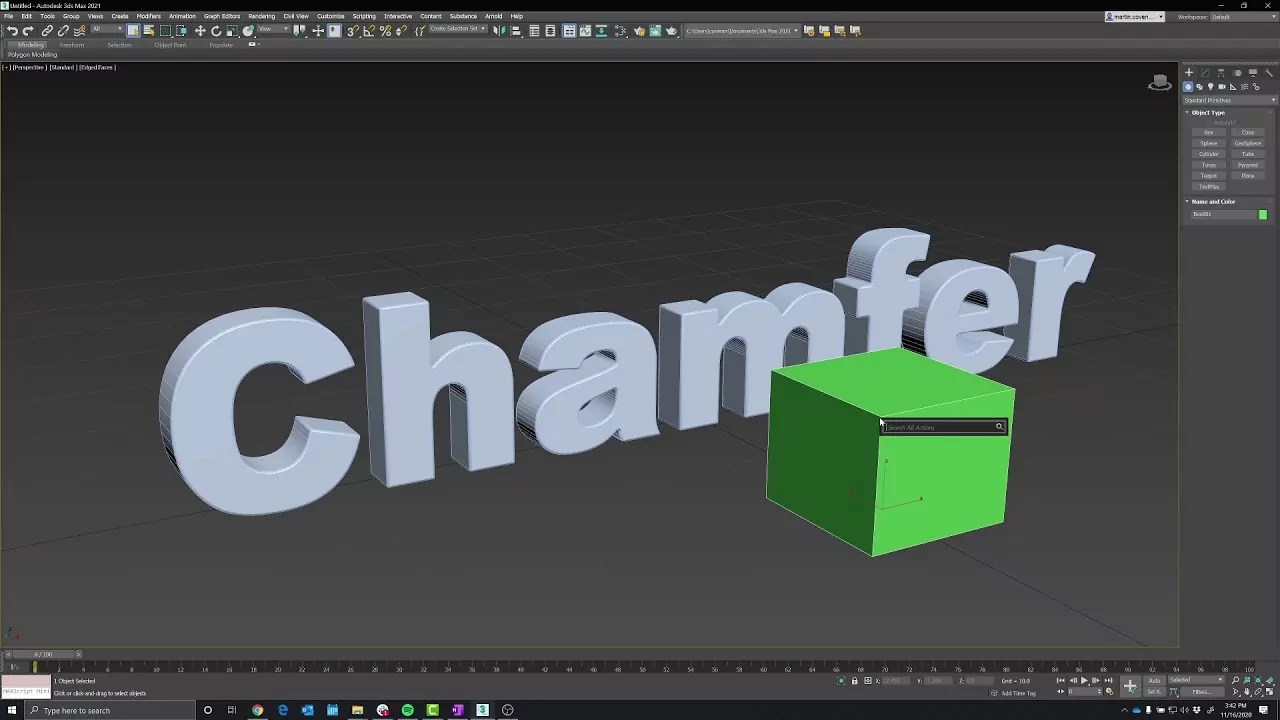Toggle the Selection Lock icon
1280x720 pixels.
click(x=854, y=681)
